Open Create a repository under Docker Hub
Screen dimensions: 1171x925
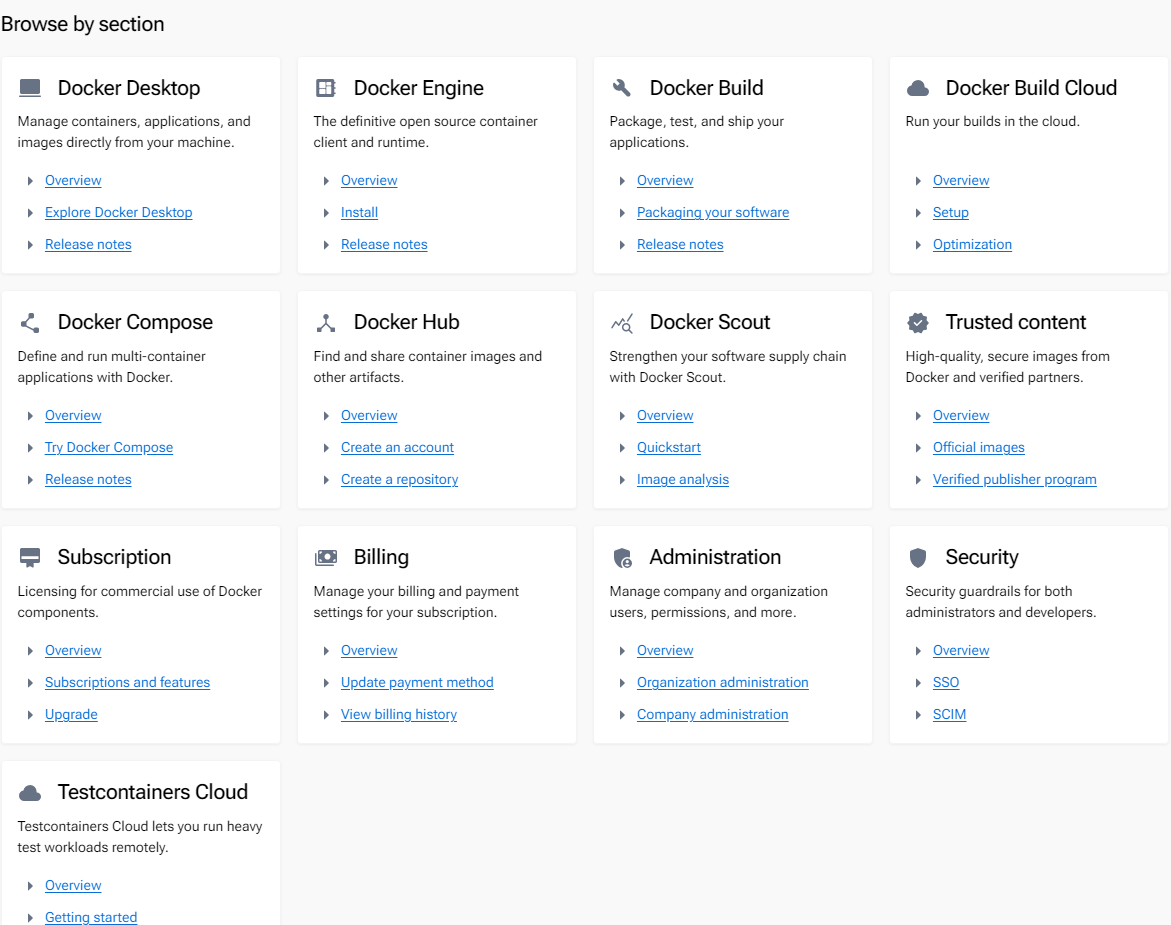[x=399, y=480]
